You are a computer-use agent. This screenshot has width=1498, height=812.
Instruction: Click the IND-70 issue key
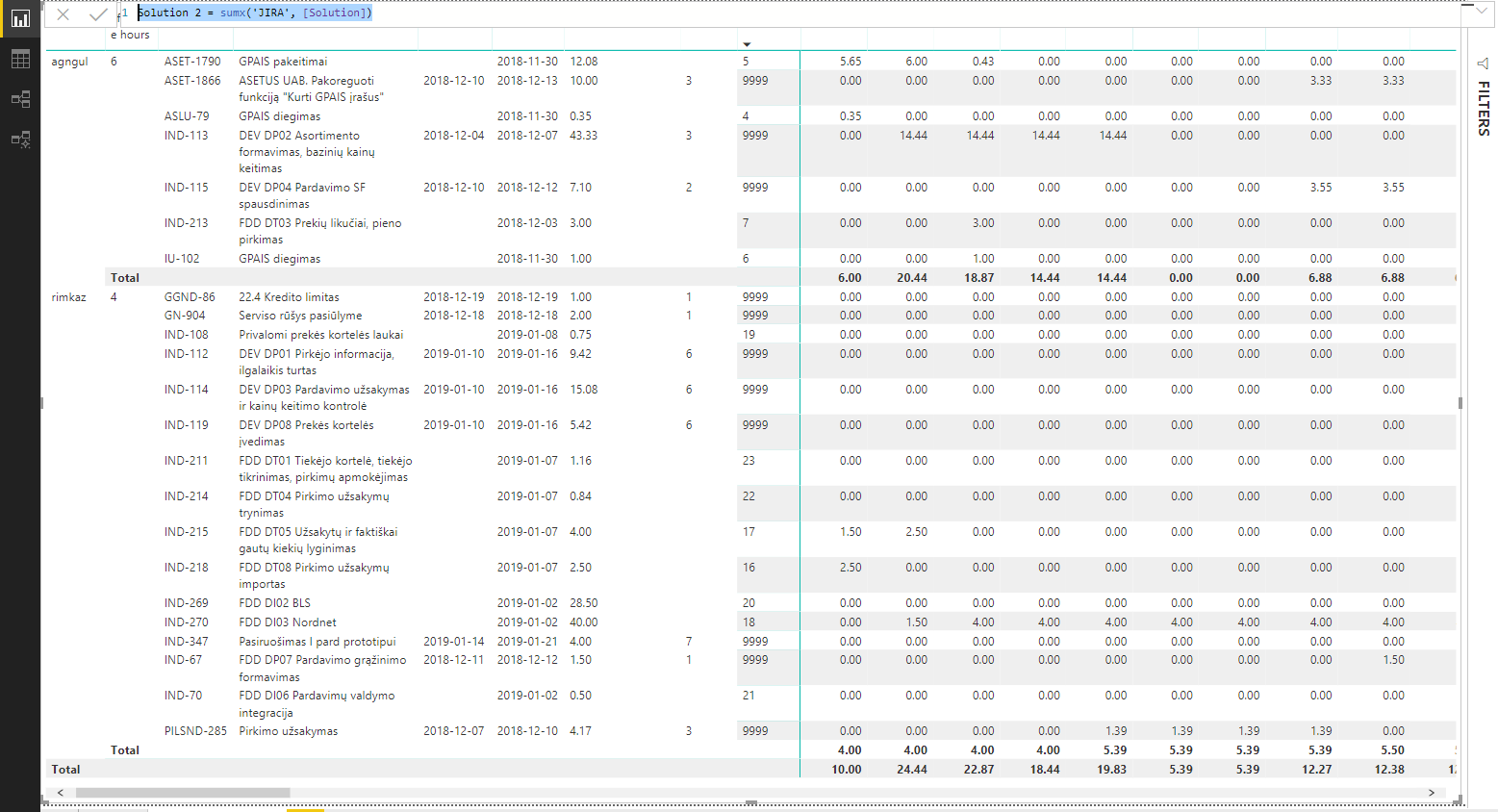183,696
